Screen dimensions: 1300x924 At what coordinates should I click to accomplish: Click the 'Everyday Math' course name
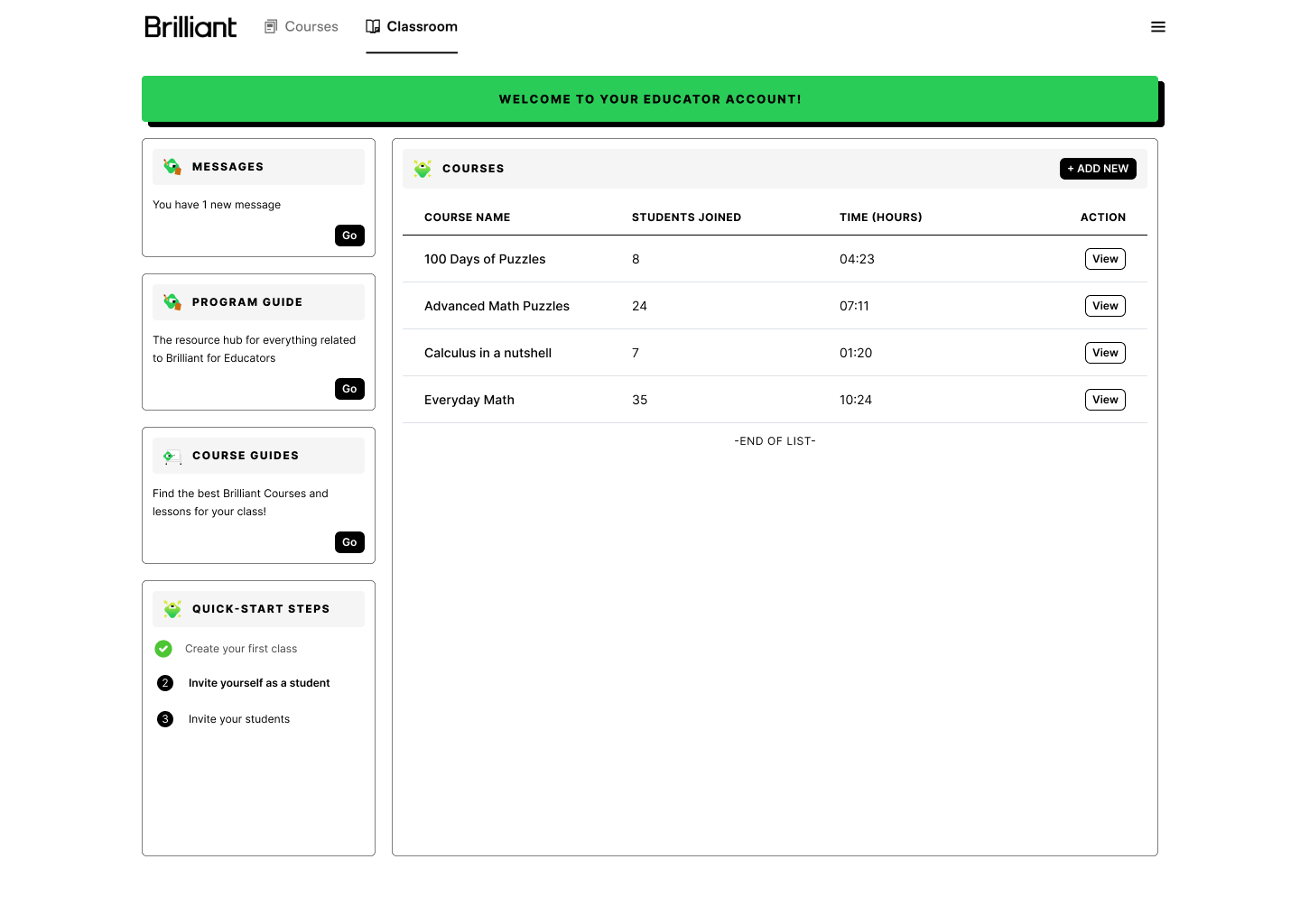click(469, 400)
